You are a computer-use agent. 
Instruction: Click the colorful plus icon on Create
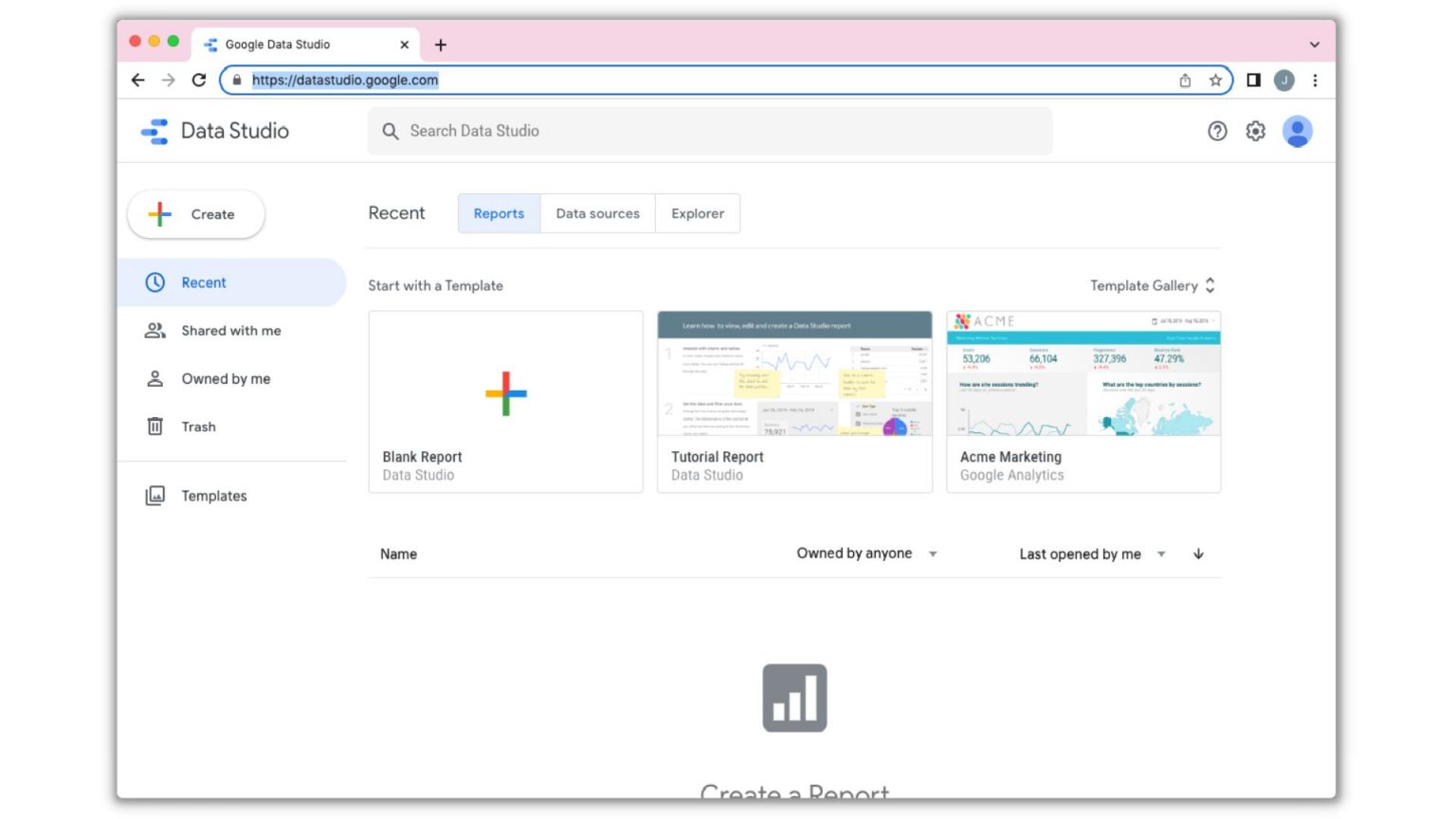[160, 214]
